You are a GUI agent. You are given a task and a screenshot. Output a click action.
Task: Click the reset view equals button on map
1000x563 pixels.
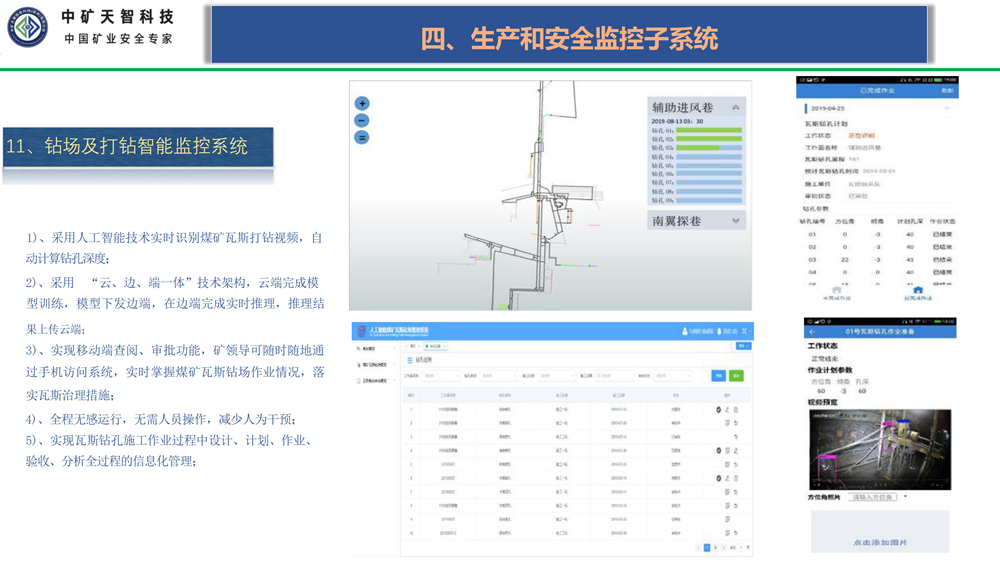point(362,137)
